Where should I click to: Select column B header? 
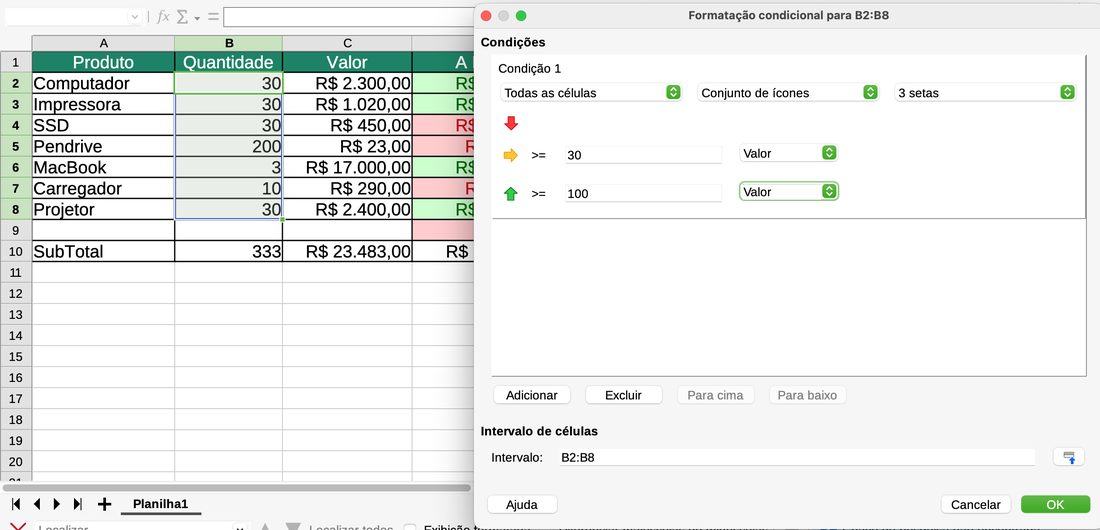228,44
